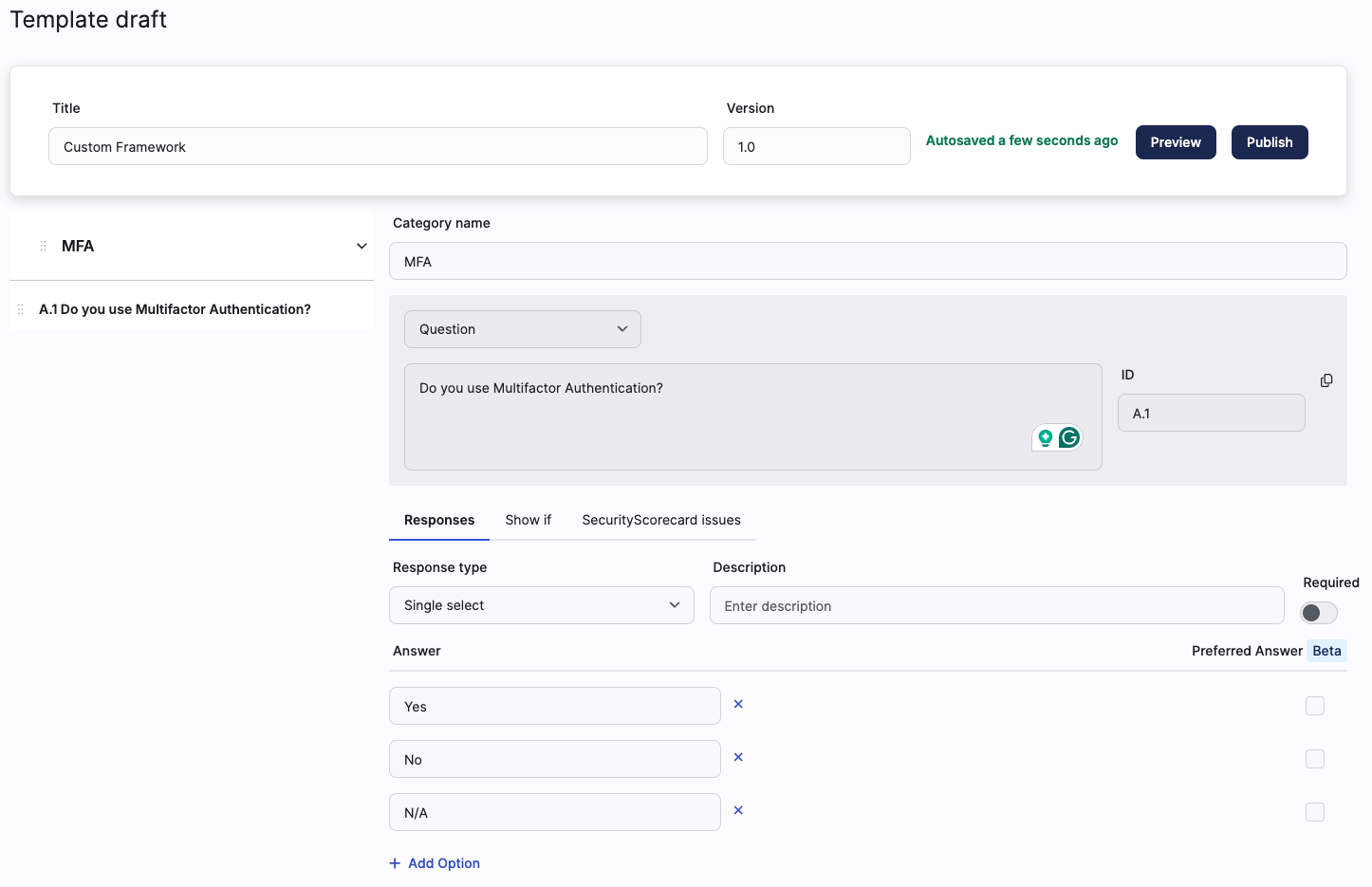Mark No as preferred answer
1372x887 pixels.
[1315, 759]
